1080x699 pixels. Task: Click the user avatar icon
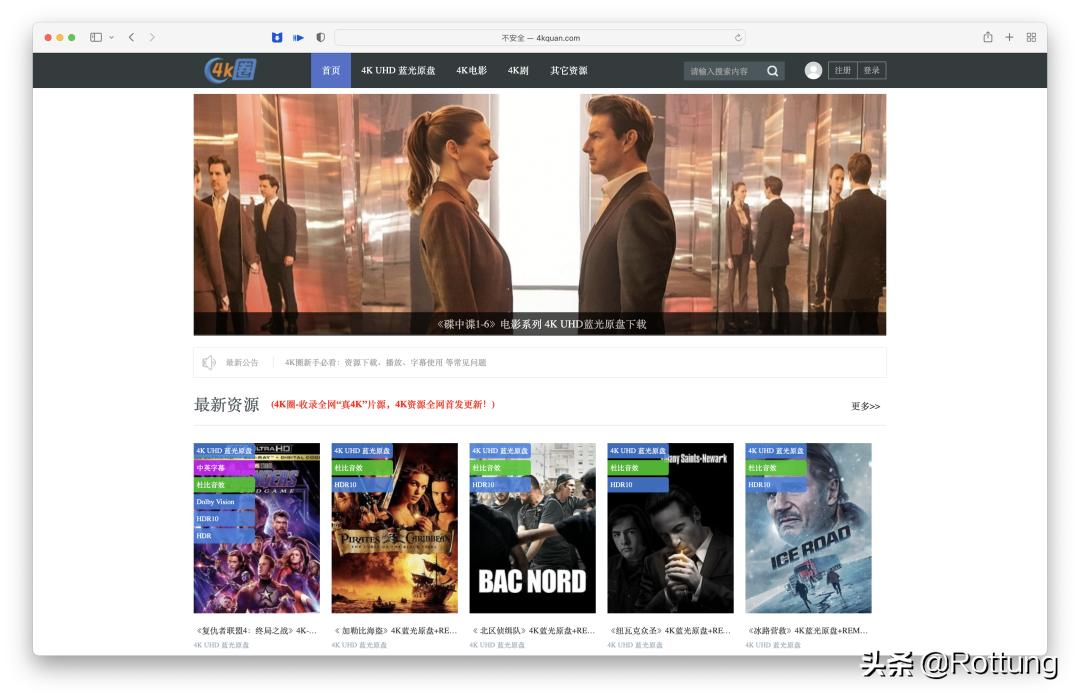click(x=813, y=70)
